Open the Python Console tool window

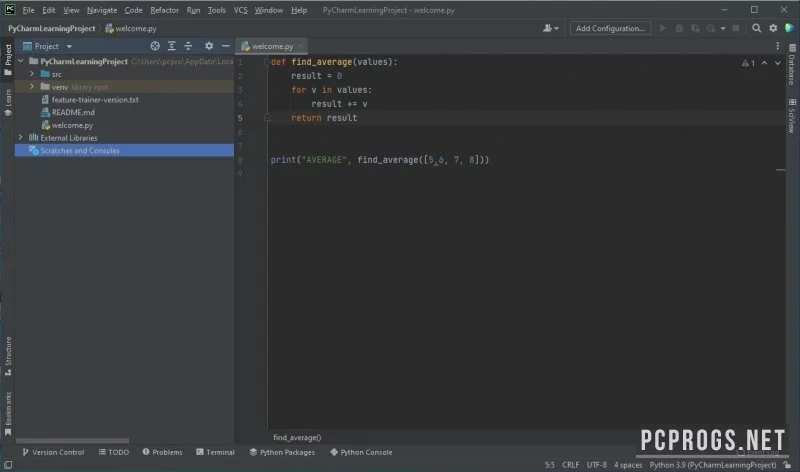(361, 453)
